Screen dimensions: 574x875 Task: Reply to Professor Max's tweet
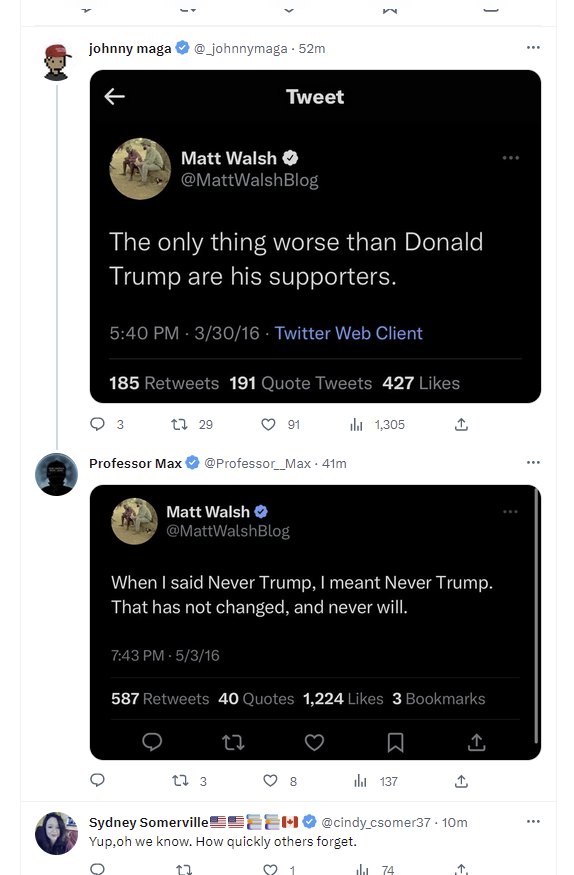pos(98,781)
